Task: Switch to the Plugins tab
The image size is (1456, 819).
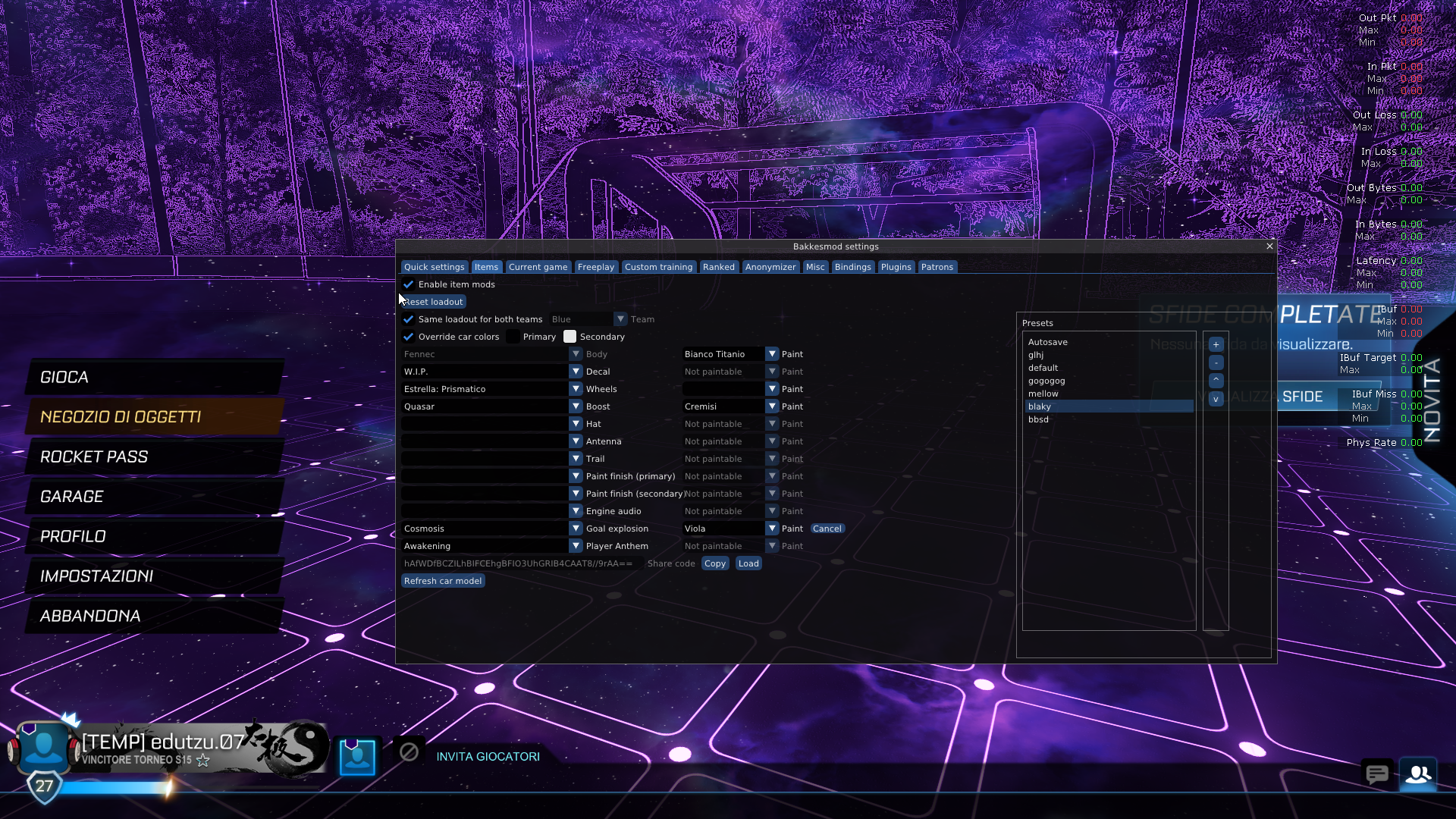Action: pyautogui.click(x=896, y=267)
